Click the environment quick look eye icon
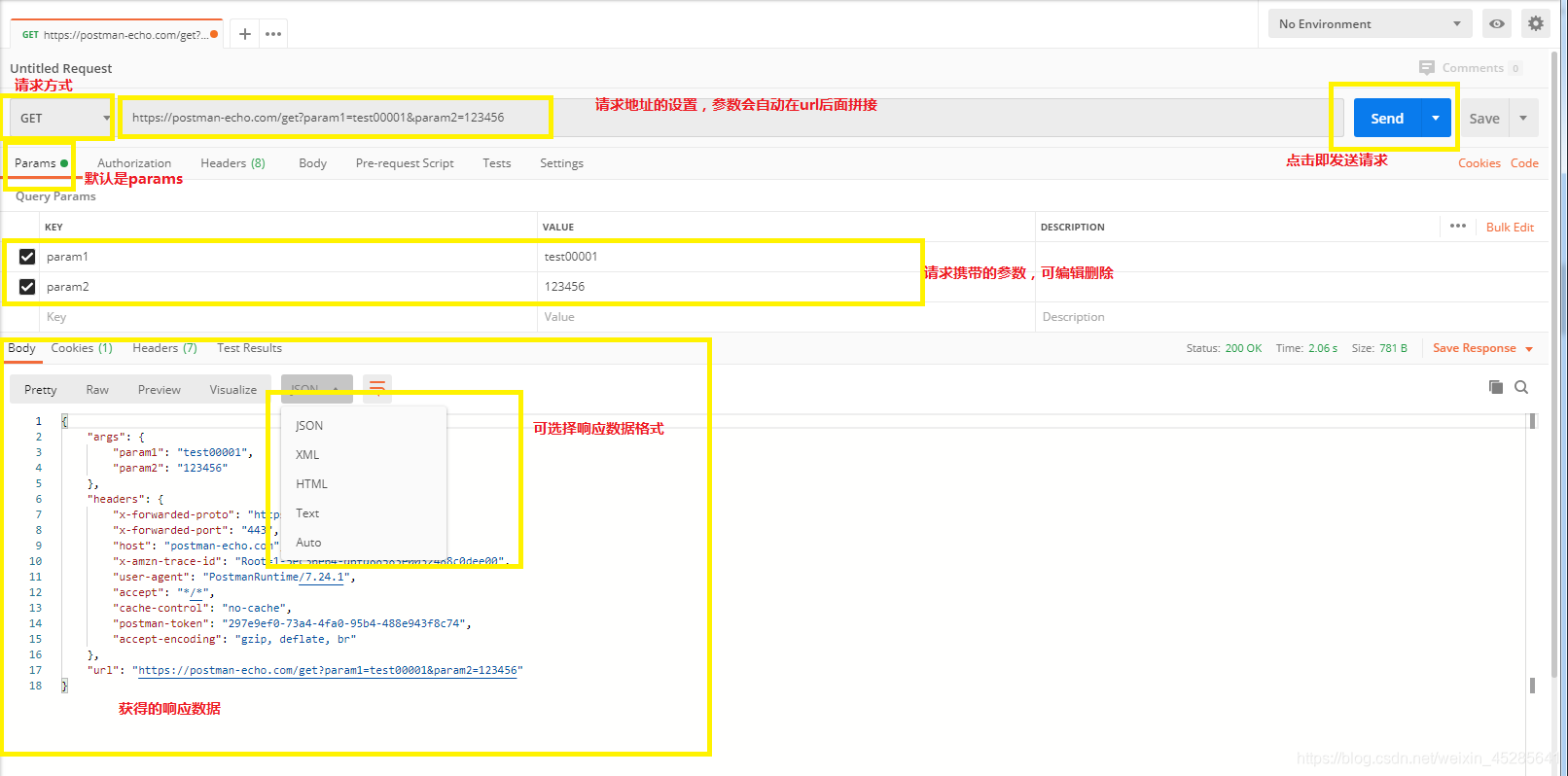Image resolution: width=1568 pixels, height=776 pixels. [1497, 23]
